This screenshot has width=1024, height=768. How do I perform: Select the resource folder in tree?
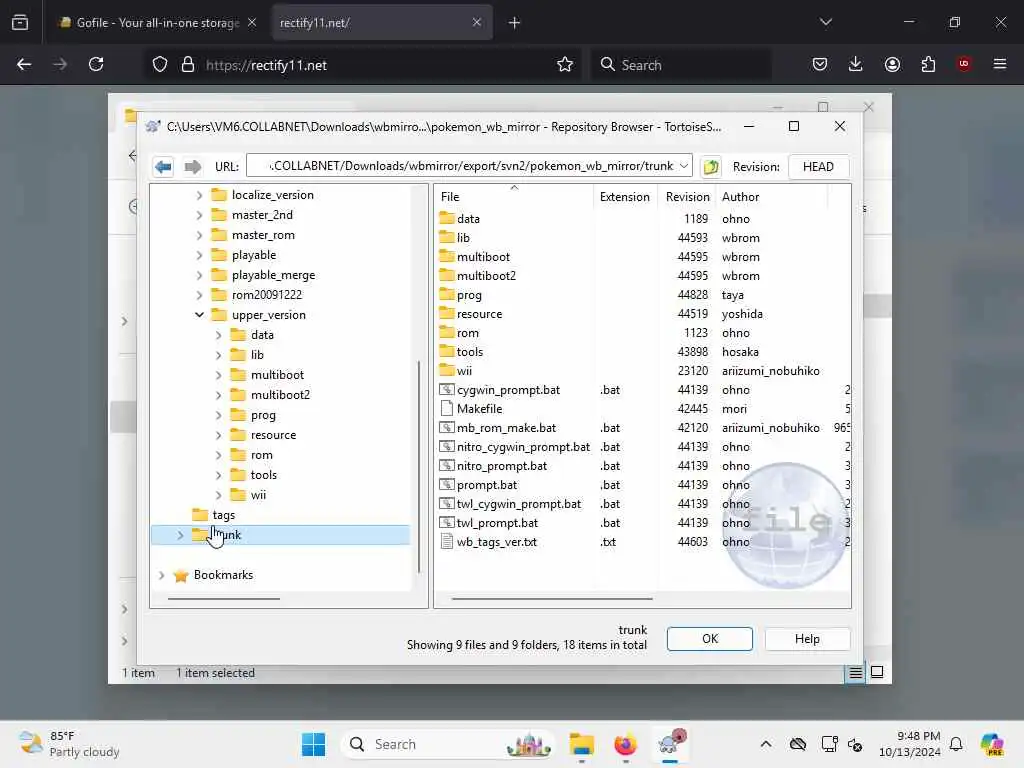tap(273, 435)
